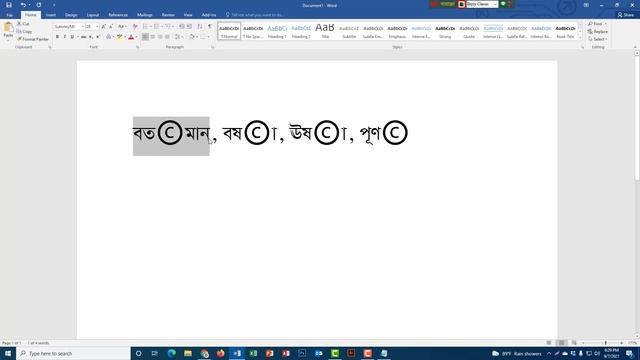Open the Excel icon in the taskbar

pos(253,353)
